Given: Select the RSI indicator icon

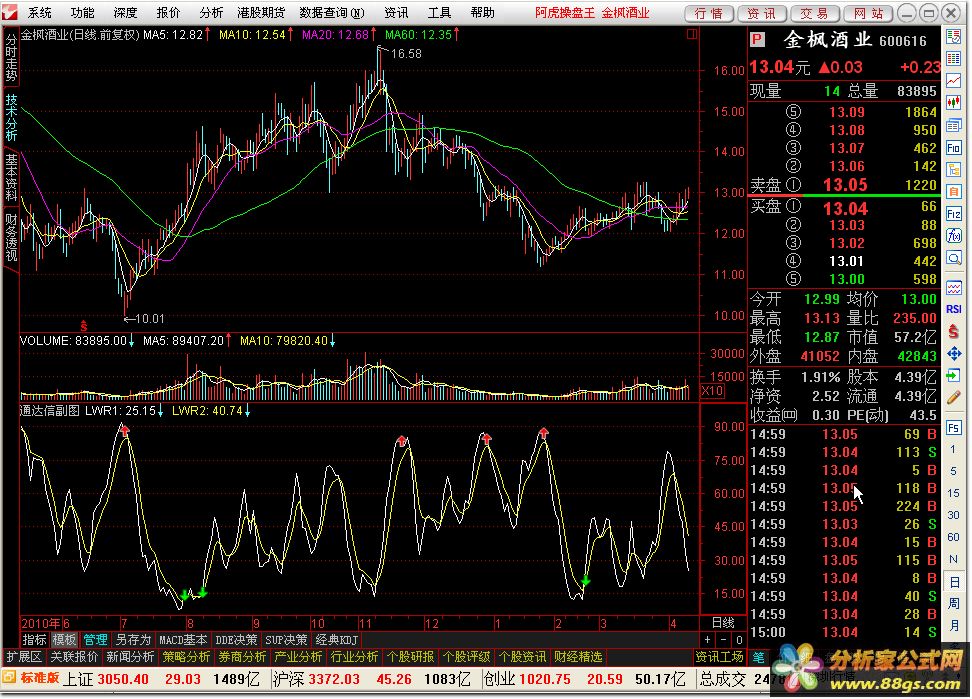Looking at the screenshot, I should (953, 309).
